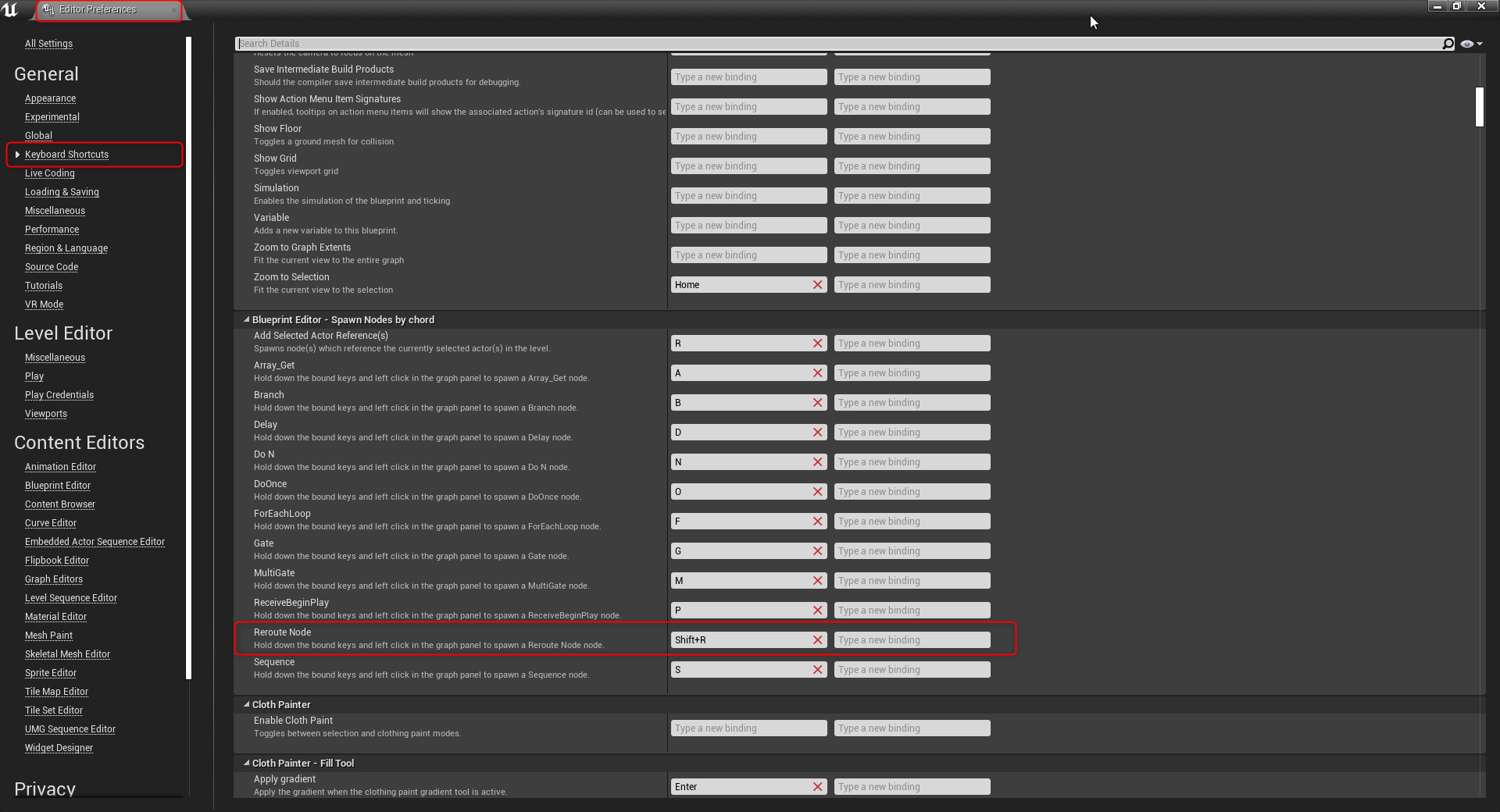
Task: Remove the O binding for DoOnce
Action: click(x=817, y=492)
